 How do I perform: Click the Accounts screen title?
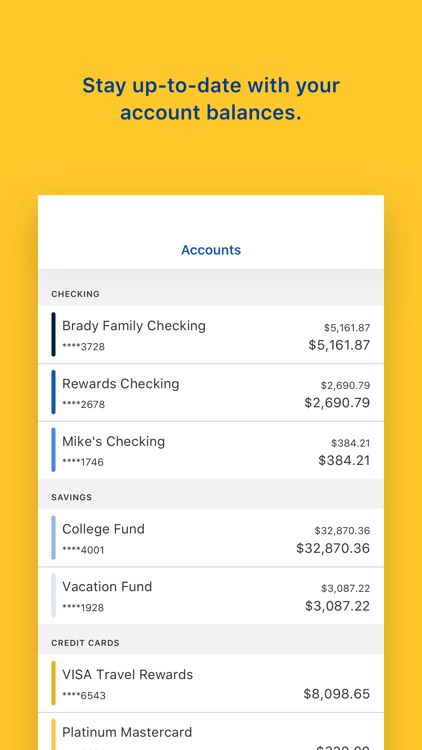(211, 250)
